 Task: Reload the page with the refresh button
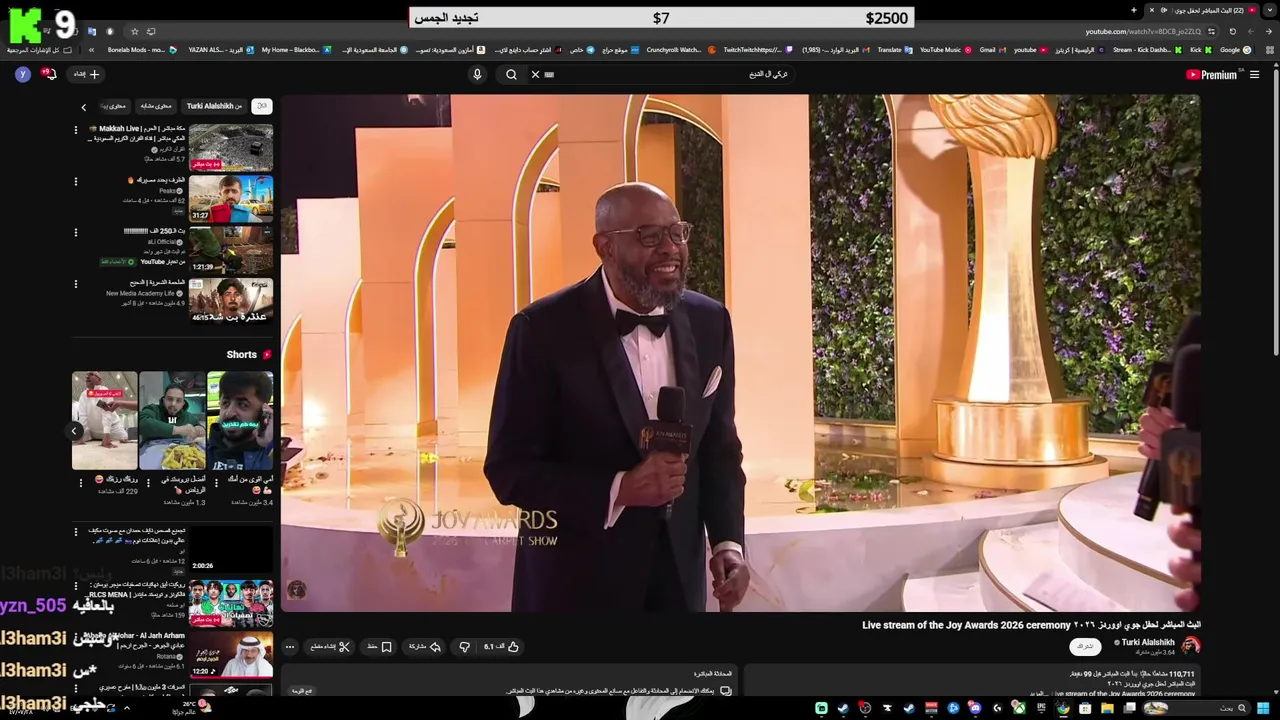[x=1233, y=31]
